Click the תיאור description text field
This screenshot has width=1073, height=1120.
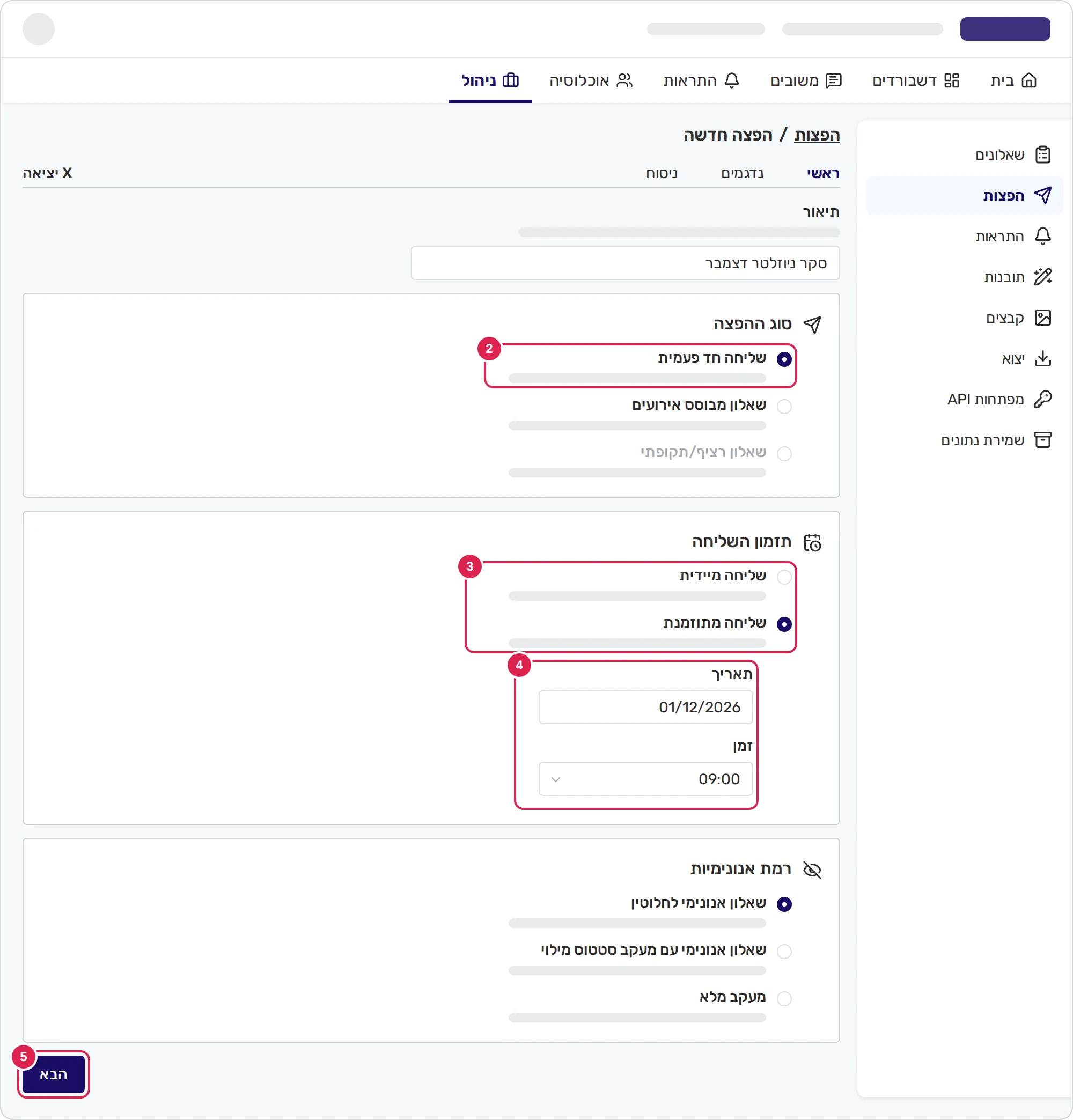coord(625,263)
